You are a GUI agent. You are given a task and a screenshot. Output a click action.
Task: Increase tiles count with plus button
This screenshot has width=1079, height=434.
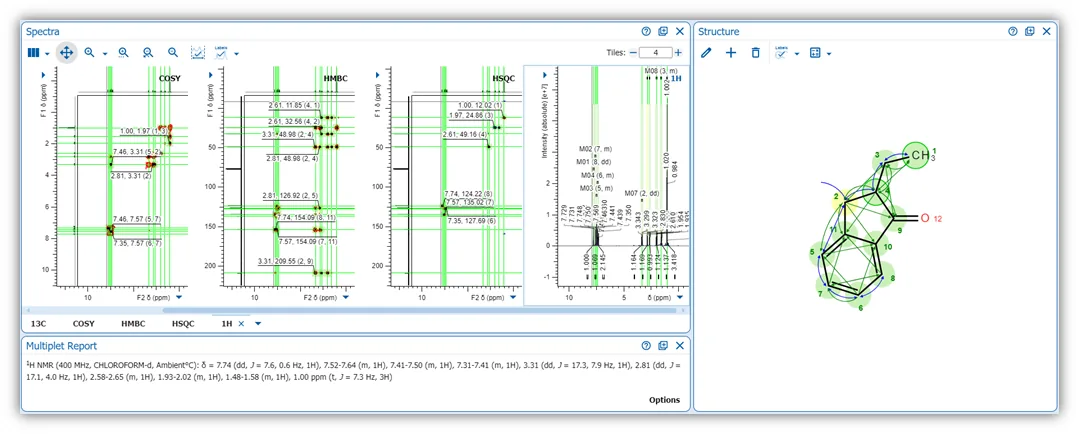click(679, 52)
